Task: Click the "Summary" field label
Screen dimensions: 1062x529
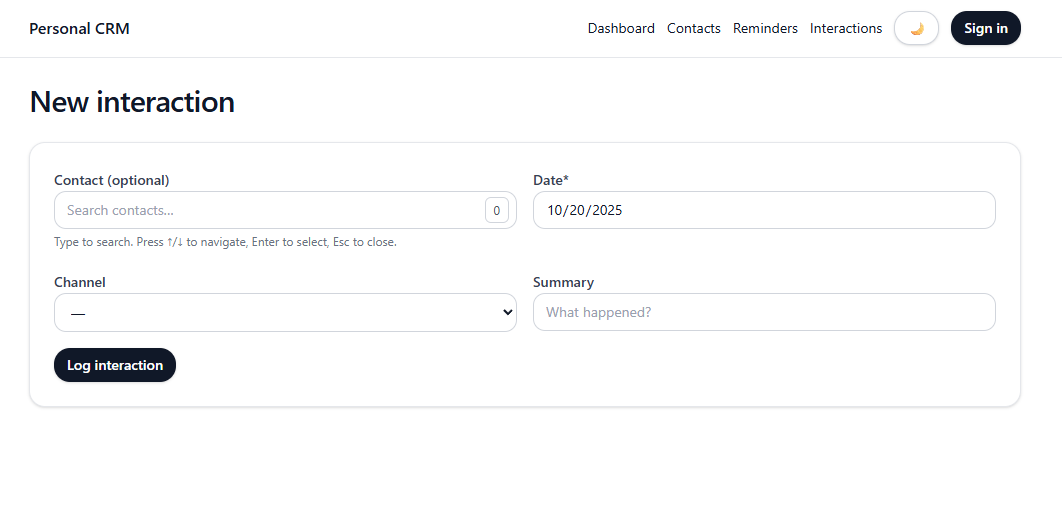Action: 563,282
